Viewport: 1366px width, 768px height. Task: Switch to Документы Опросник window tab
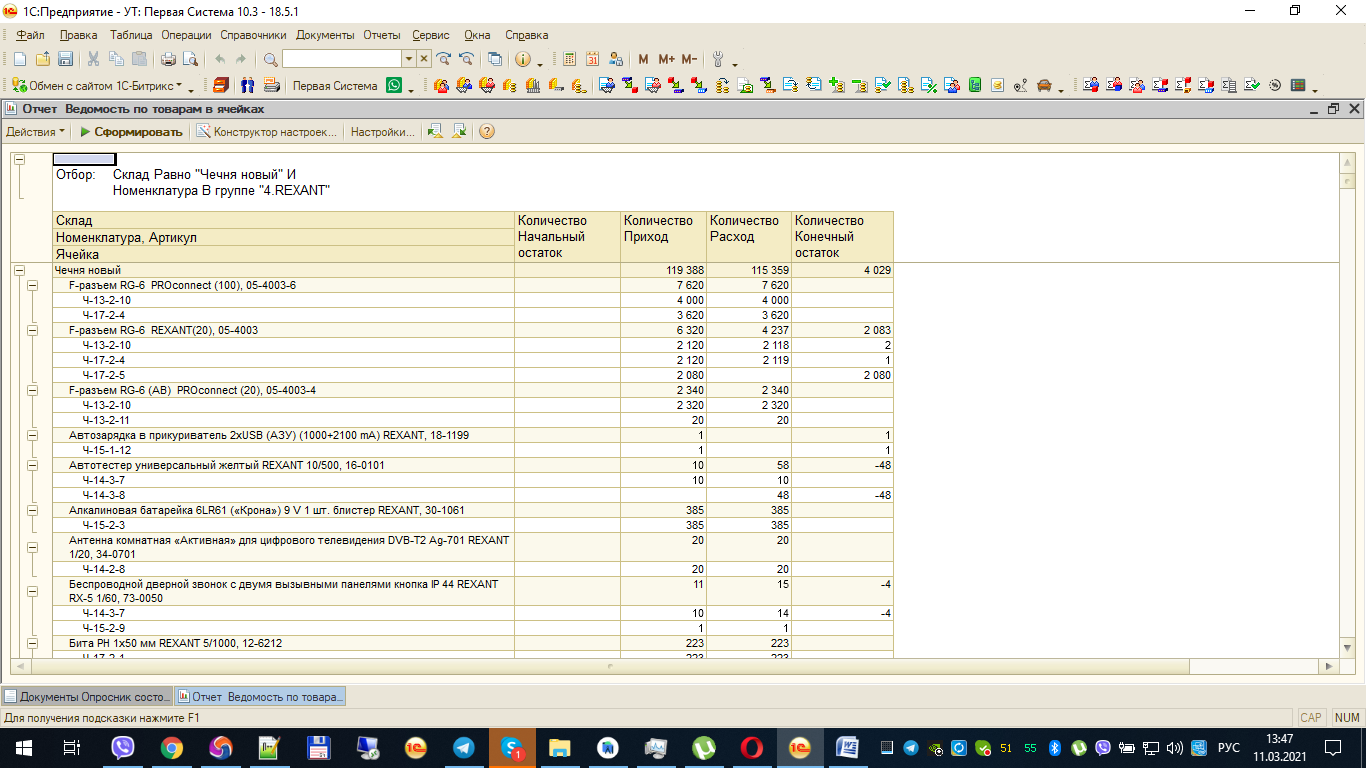(x=87, y=696)
